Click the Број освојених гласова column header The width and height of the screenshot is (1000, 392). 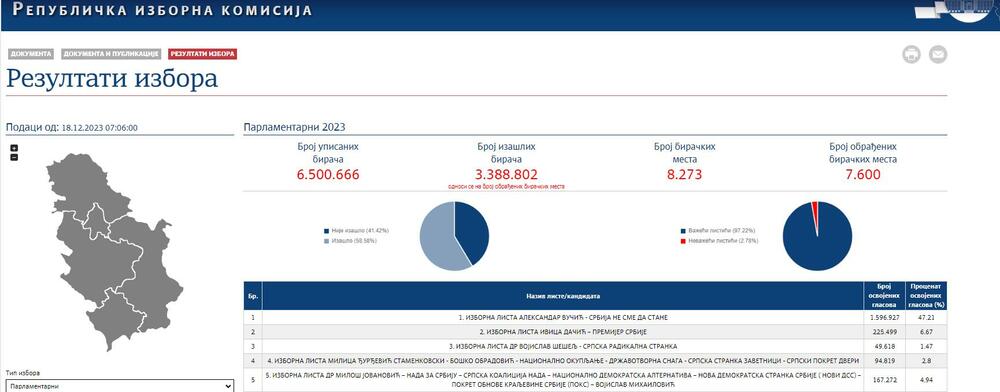pyautogui.click(x=883, y=296)
